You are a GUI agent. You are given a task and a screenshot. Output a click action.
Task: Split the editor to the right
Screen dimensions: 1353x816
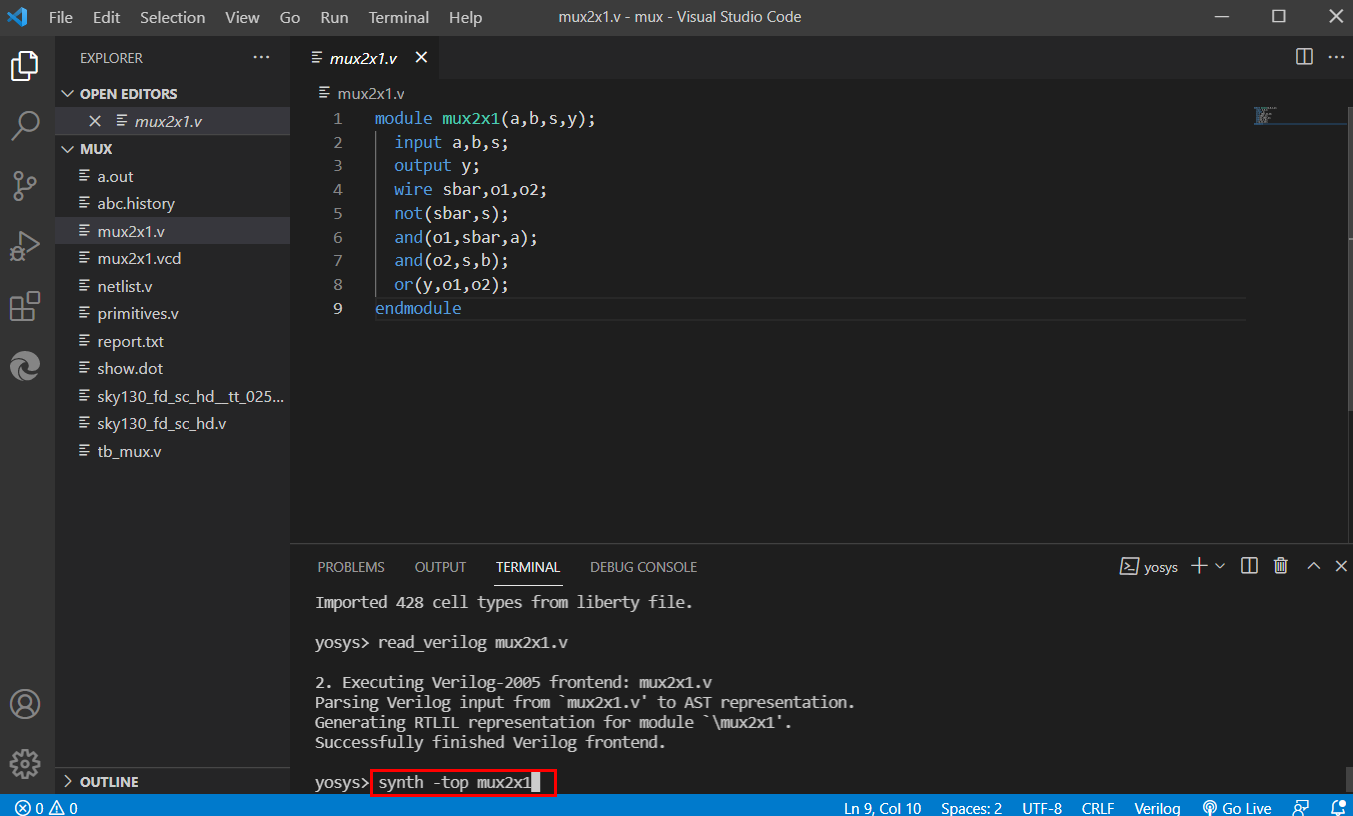click(1304, 57)
